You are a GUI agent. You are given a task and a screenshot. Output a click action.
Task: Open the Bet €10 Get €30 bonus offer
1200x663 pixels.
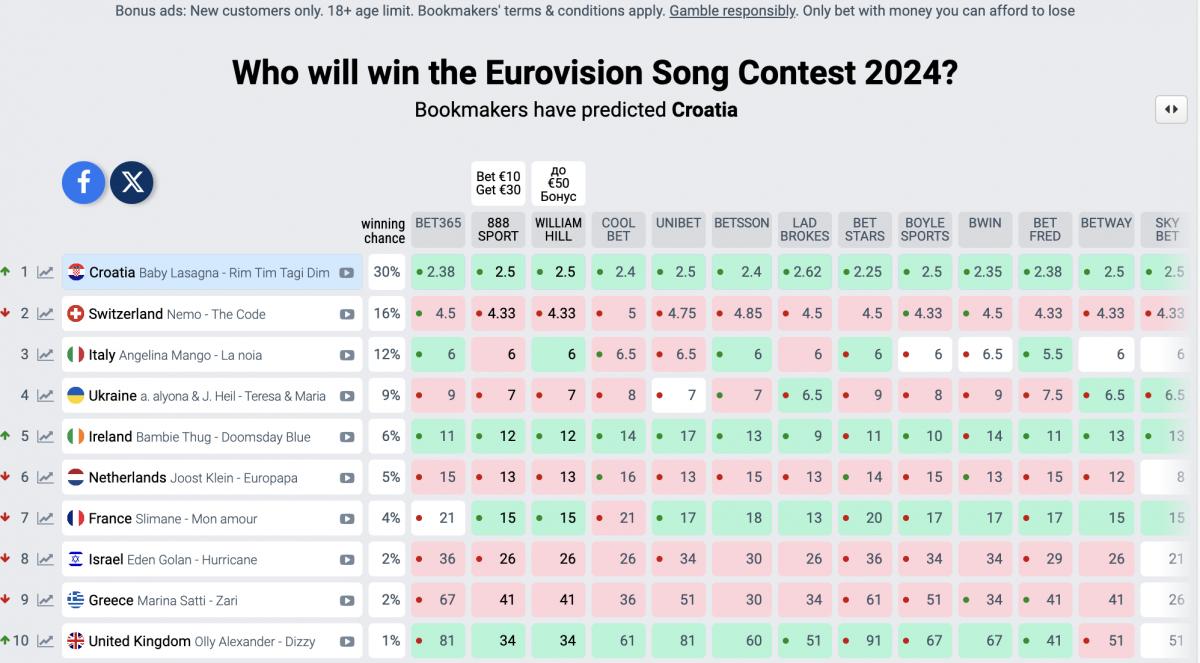[498, 183]
